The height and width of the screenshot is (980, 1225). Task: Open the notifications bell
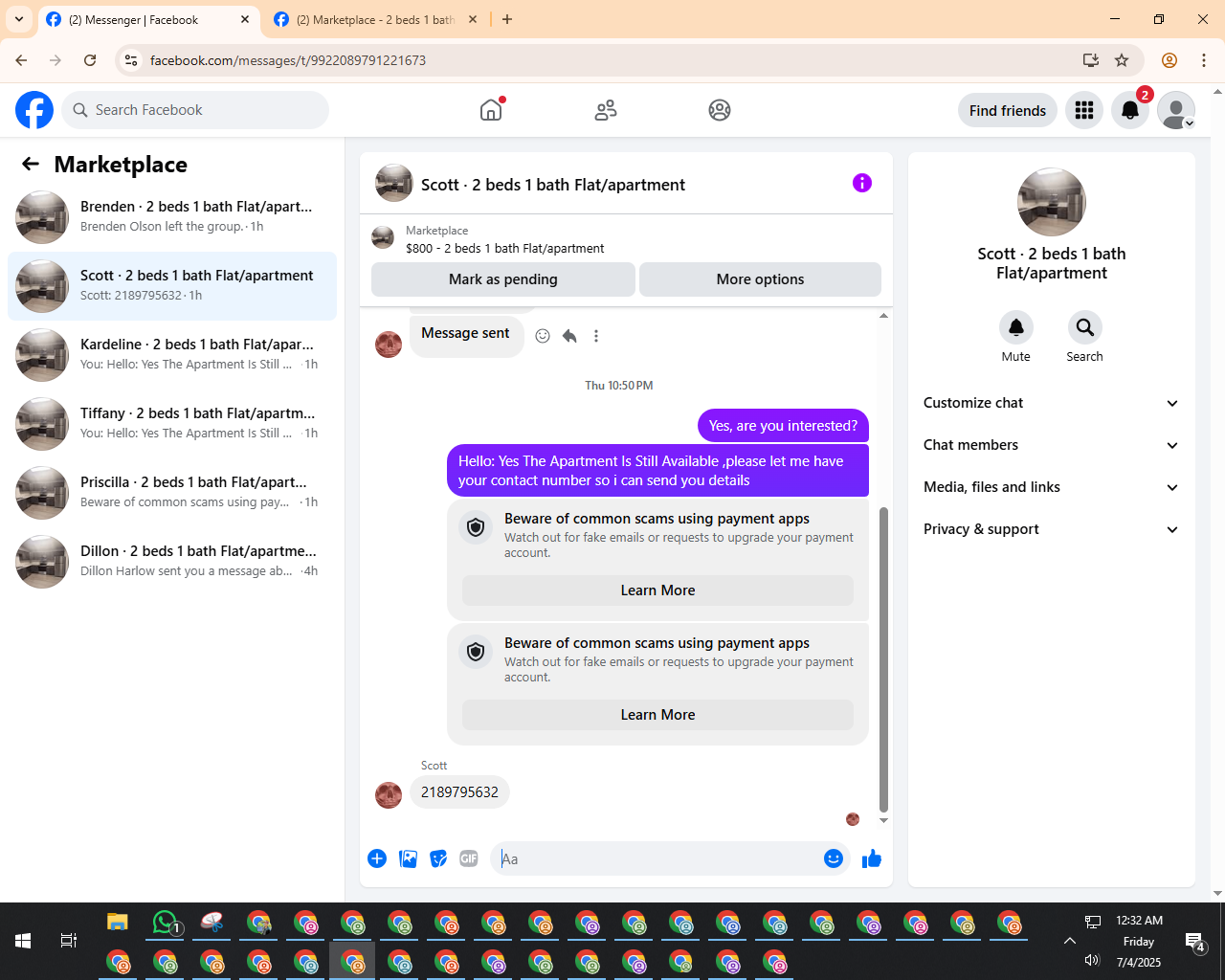point(1130,110)
